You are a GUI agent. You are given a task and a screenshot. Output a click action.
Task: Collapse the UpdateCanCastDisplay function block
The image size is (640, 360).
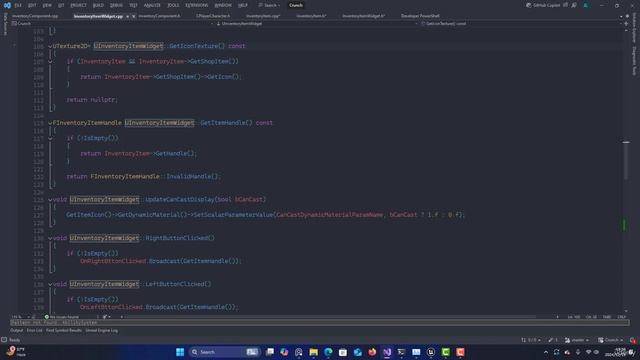(50, 200)
